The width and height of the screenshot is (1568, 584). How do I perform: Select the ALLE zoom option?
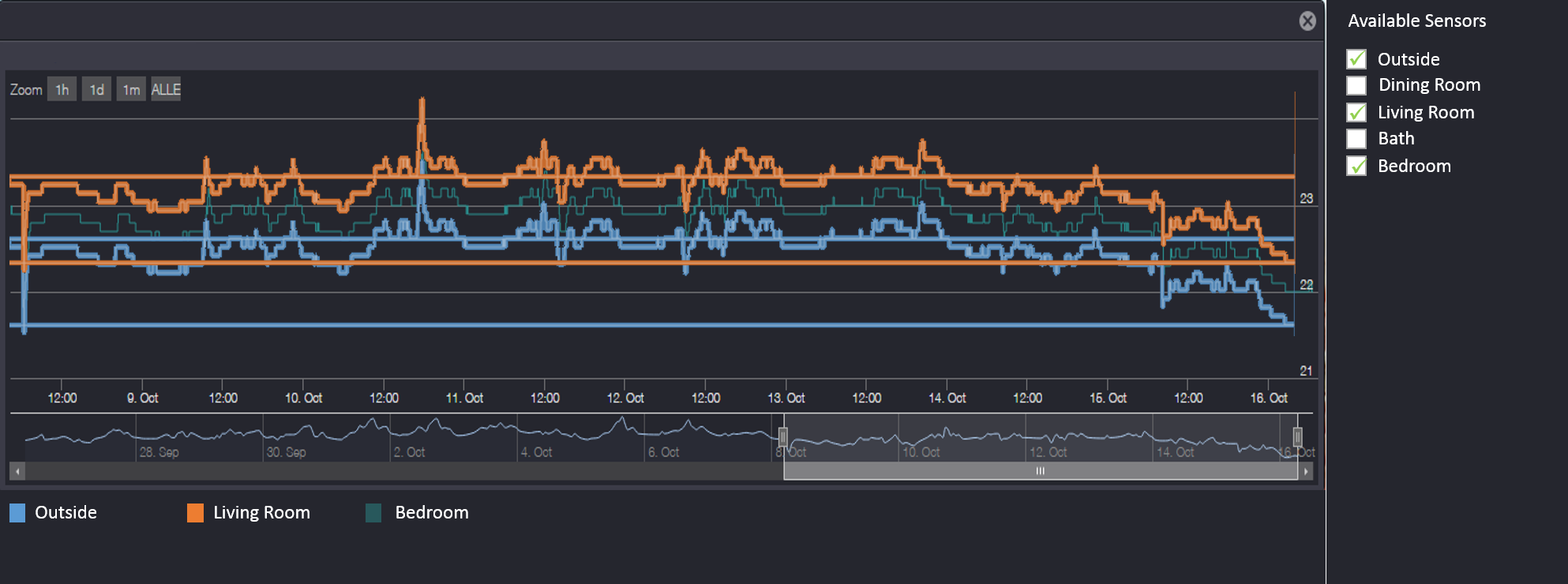pos(166,89)
